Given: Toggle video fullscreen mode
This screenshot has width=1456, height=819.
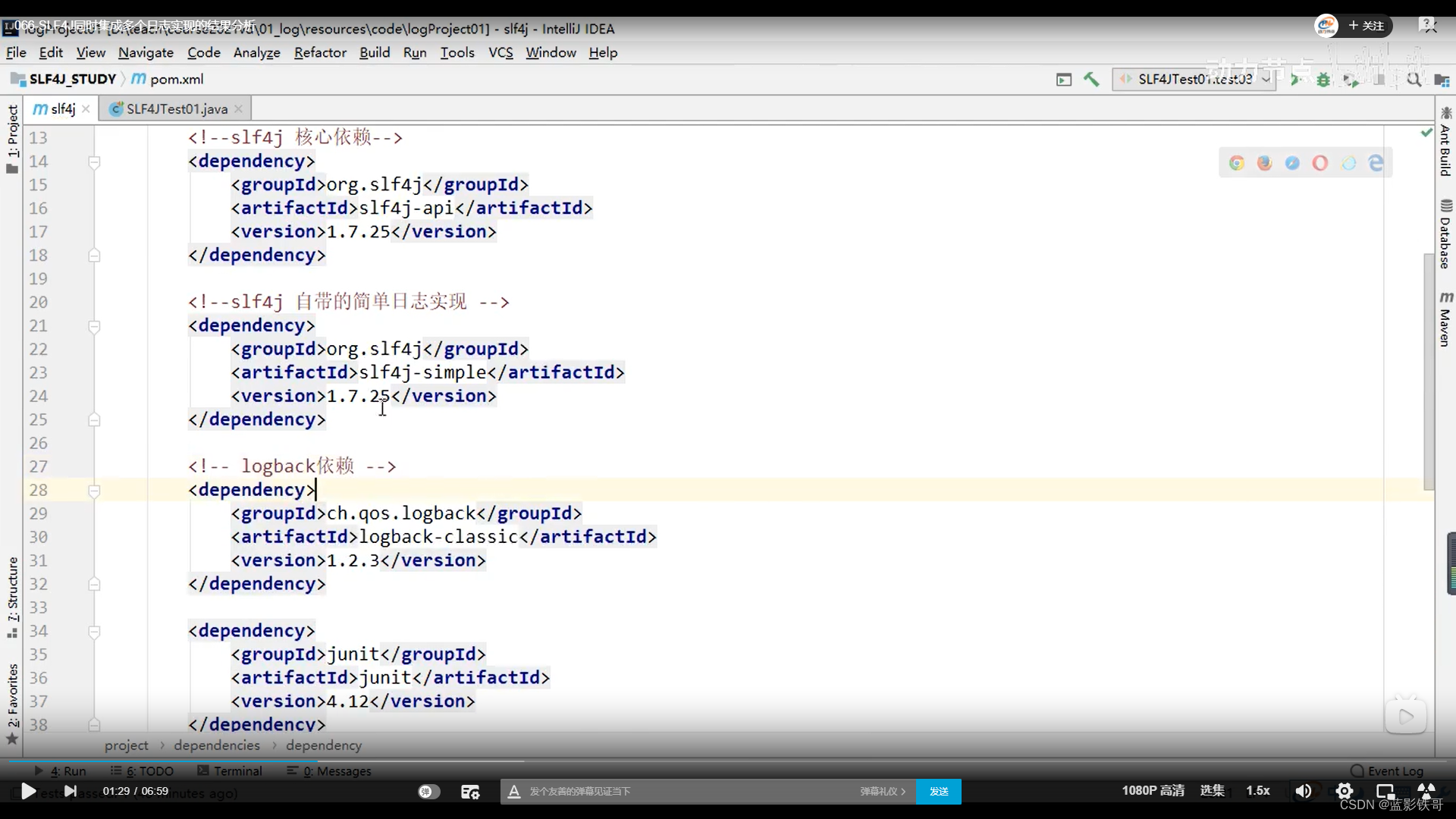Looking at the screenshot, I should 1426,790.
